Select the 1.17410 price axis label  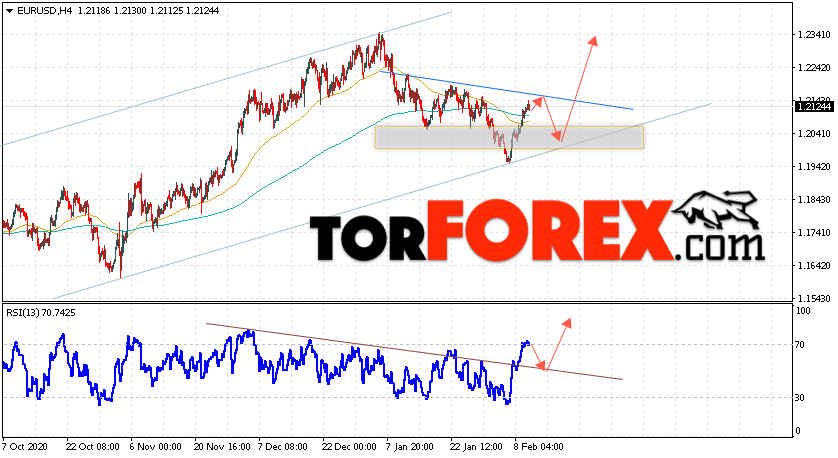point(814,232)
